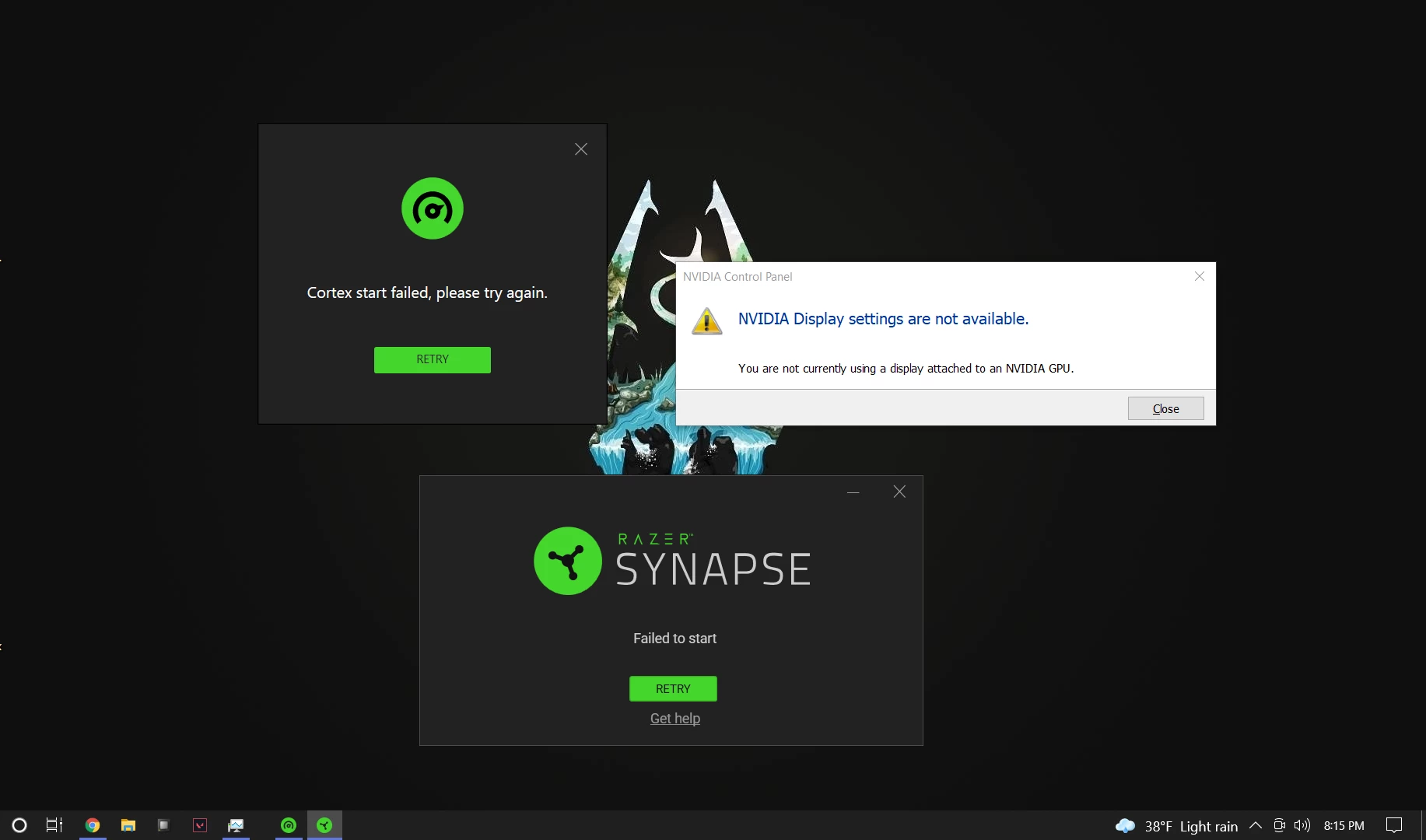This screenshot has height=840, width=1426.
Task: Click the Razer Synapse logo icon
Action: point(568,561)
